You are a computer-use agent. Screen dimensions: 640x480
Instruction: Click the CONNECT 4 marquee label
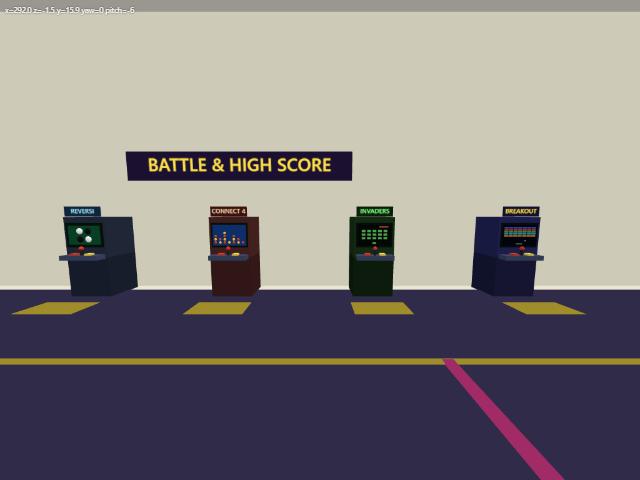229,211
